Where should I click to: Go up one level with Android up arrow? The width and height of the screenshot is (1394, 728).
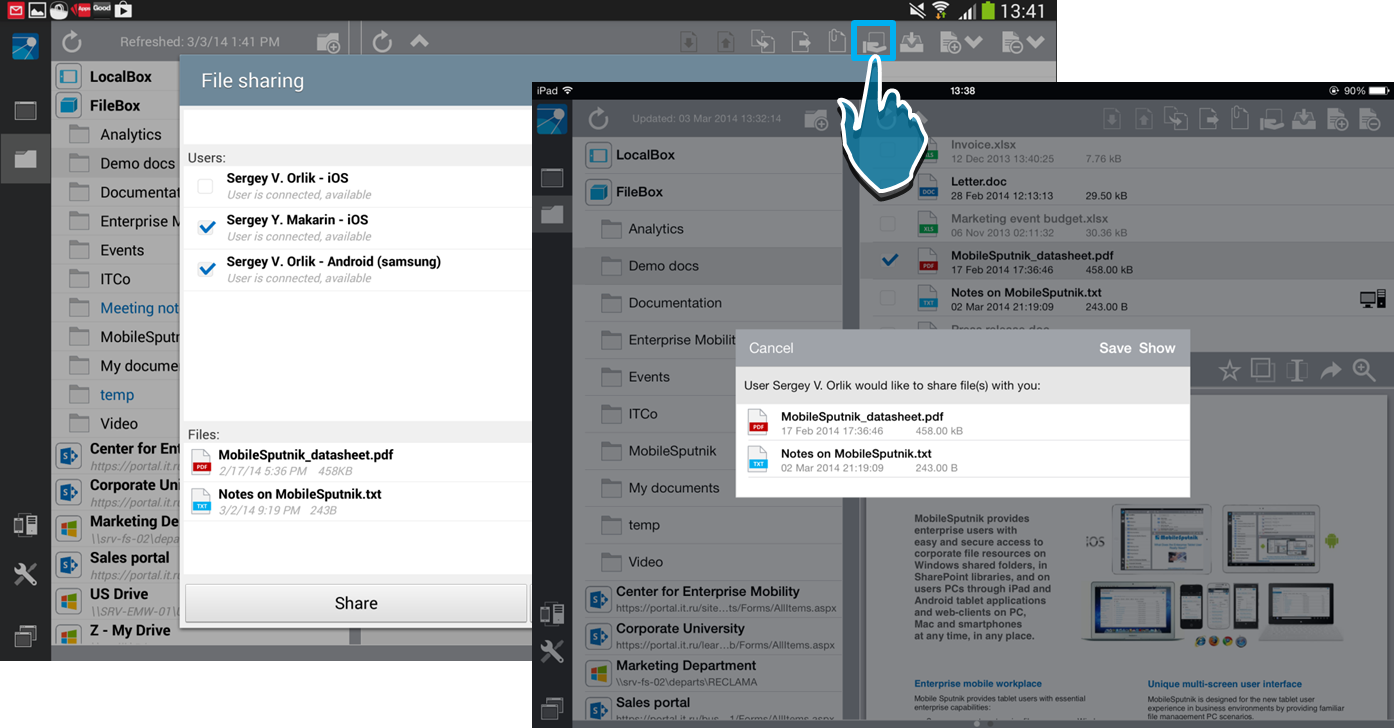tap(419, 41)
